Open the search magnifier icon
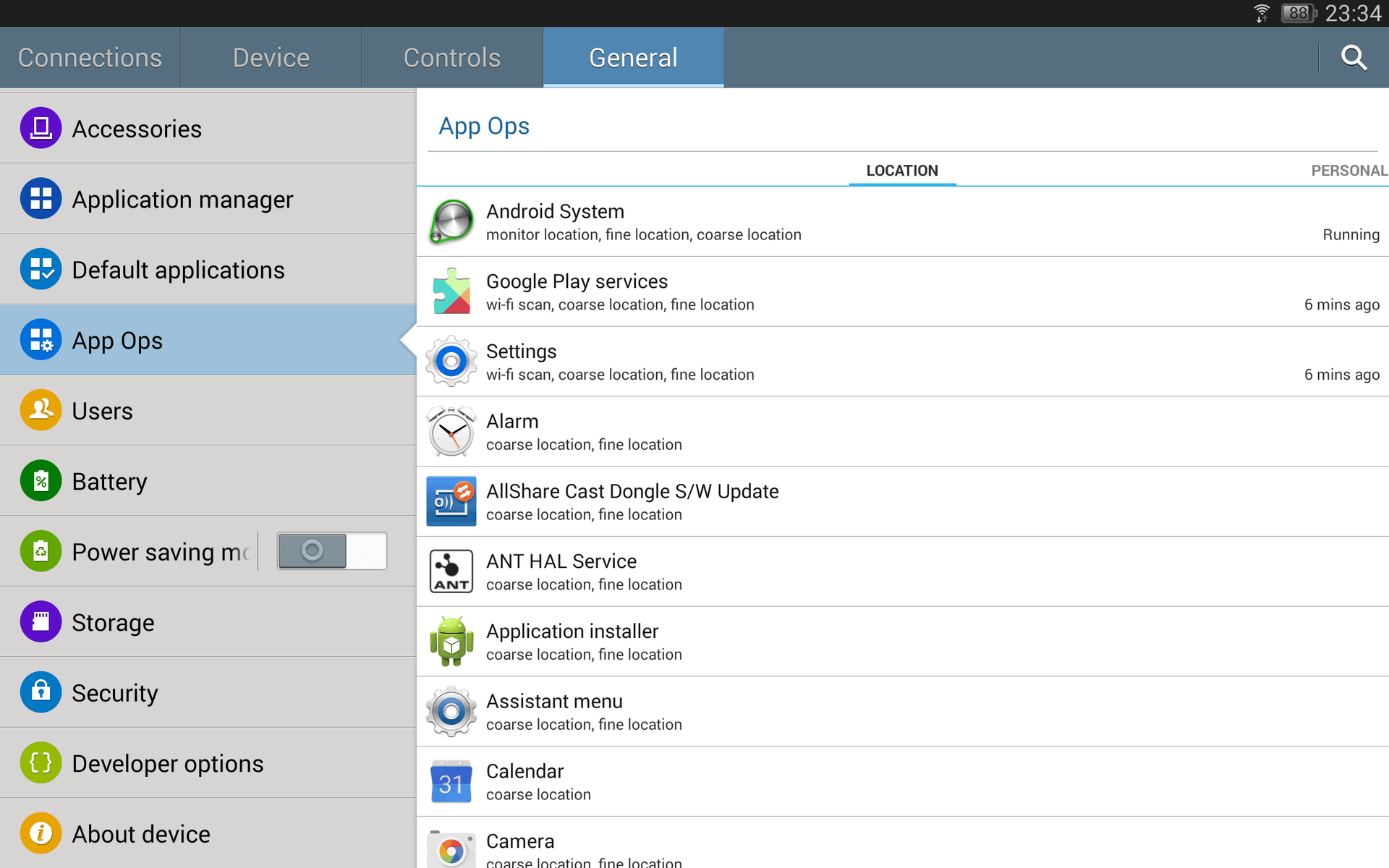Viewport: 1389px width, 868px height. click(x=1354, y=58)
